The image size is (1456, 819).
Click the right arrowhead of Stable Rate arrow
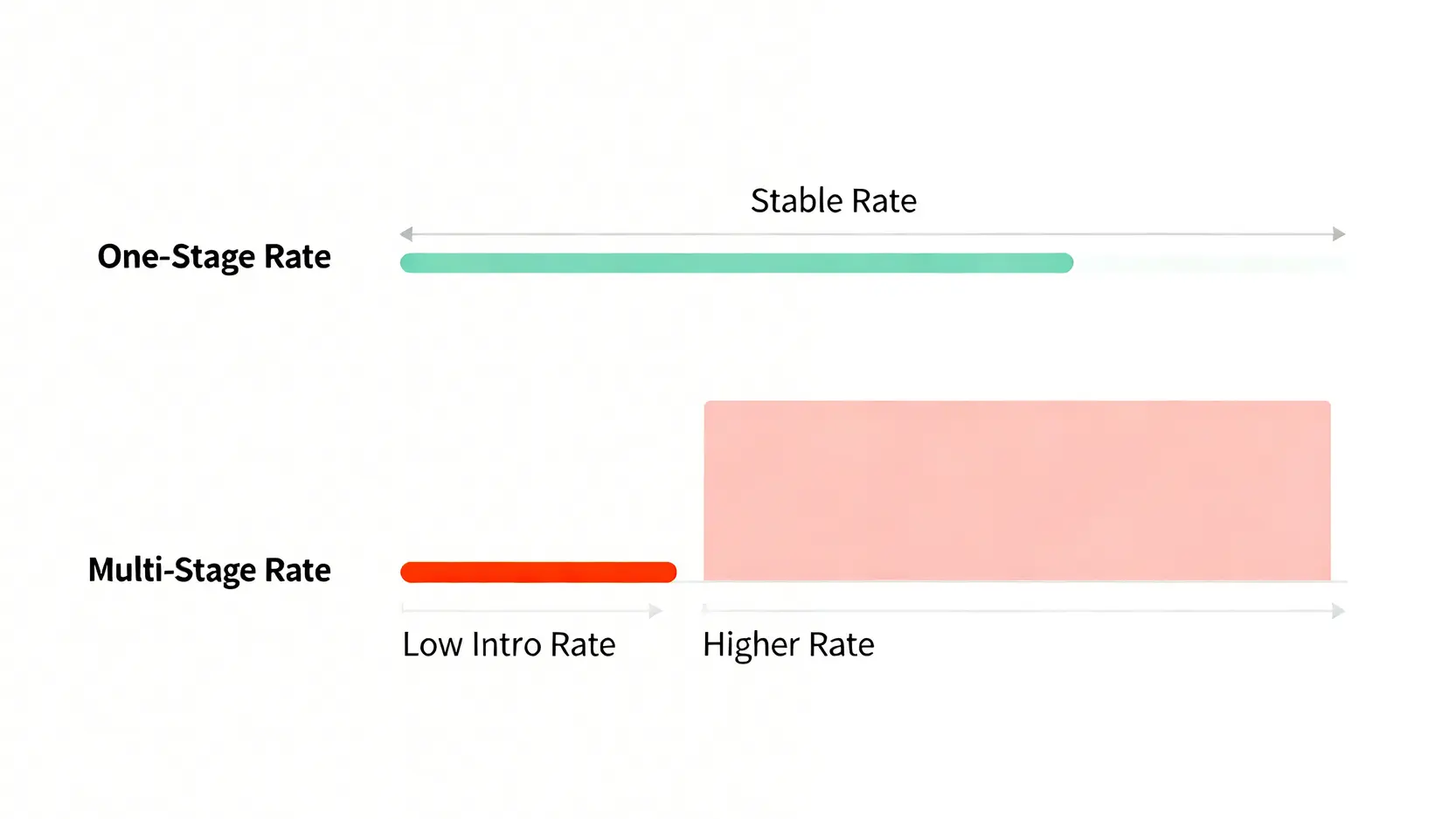click(1338, 234)
